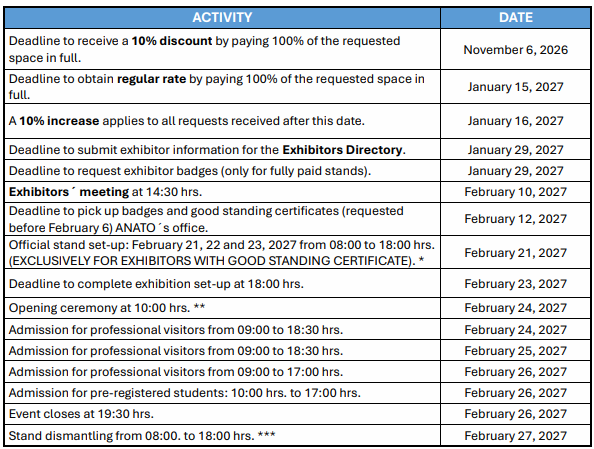
Task: Click the February 10, 2027 date cell
Action: tap(516, 192)
